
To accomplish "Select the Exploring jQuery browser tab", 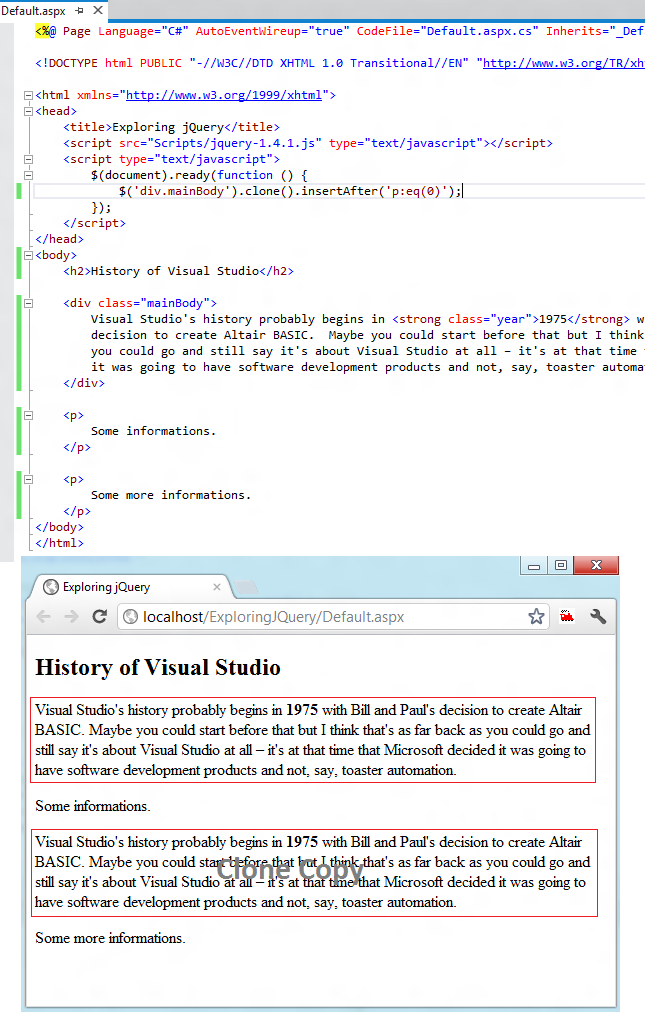I will click(130, 586).
